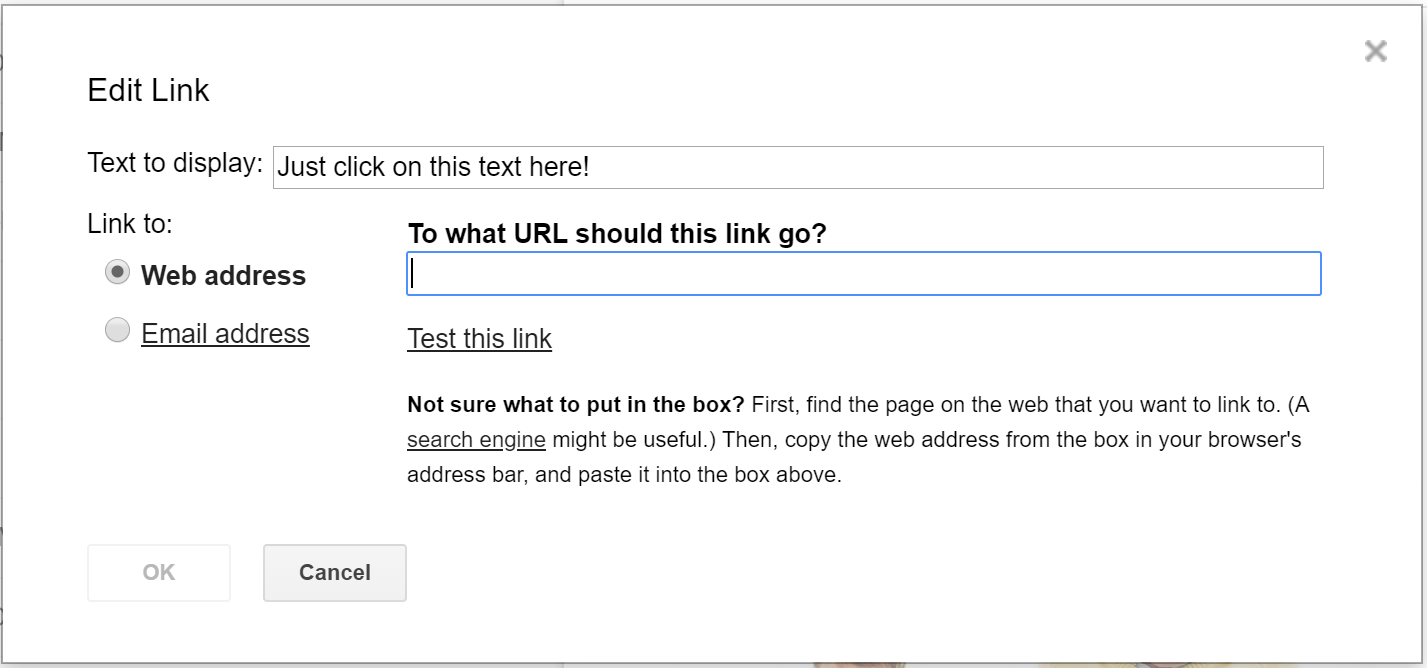The width and height of the screenshot is (1427, 668).
Task: Click the bold "Not sure what to put in the box?" text
Action: click(575, 405)
